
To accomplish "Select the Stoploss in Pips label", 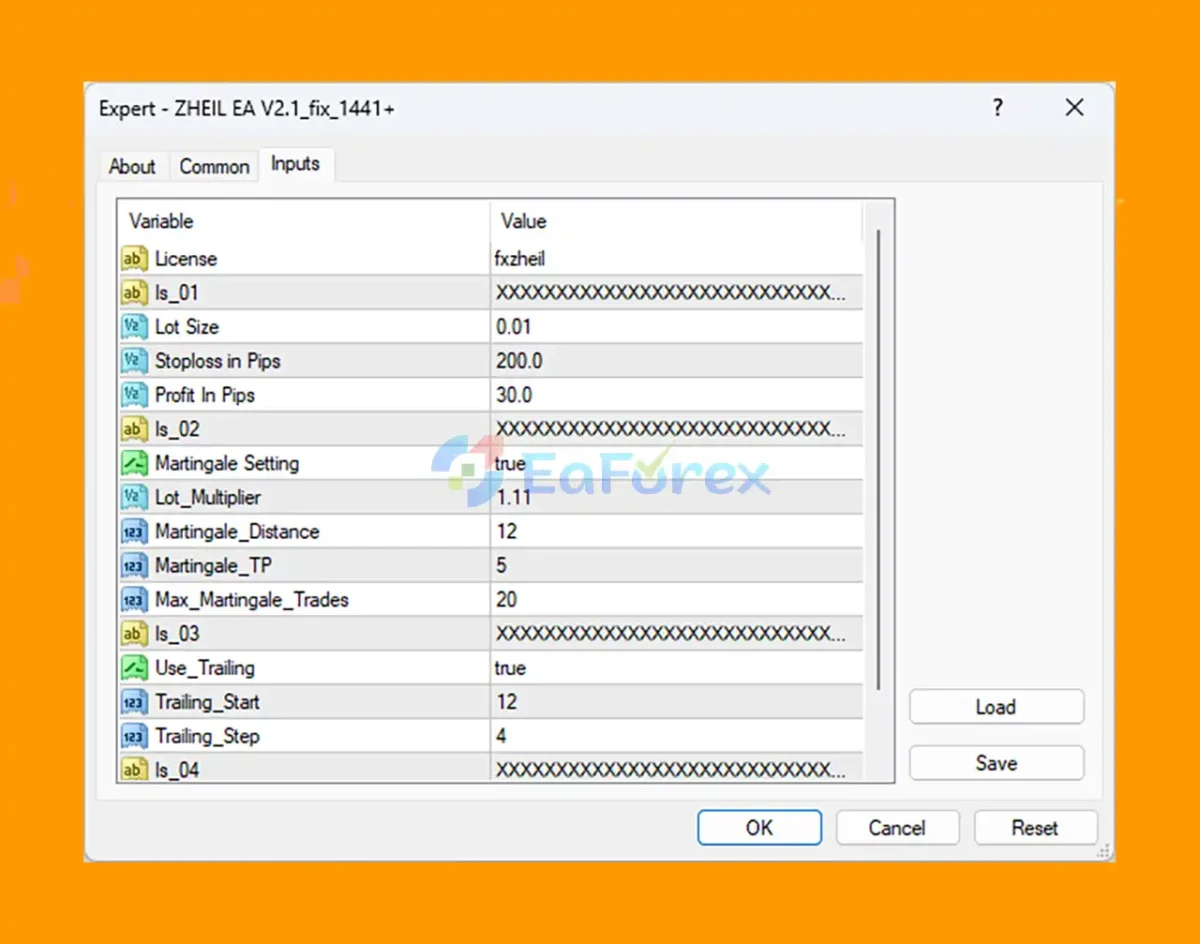I will pos(217,361).
